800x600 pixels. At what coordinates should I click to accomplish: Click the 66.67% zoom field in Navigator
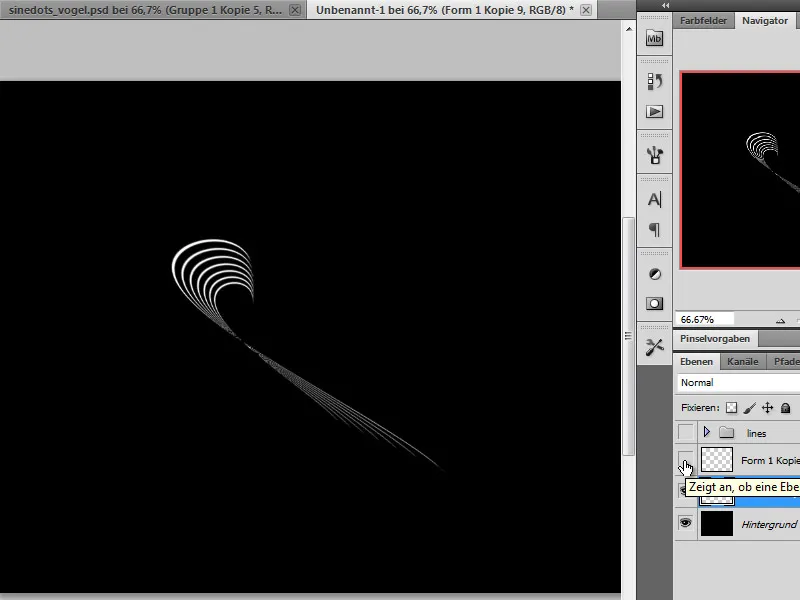click(704, 320)
